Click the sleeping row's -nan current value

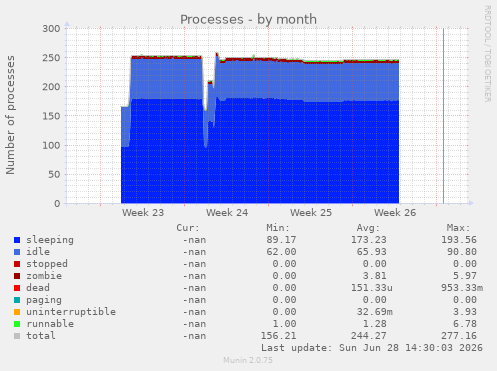tap(194, 240)
